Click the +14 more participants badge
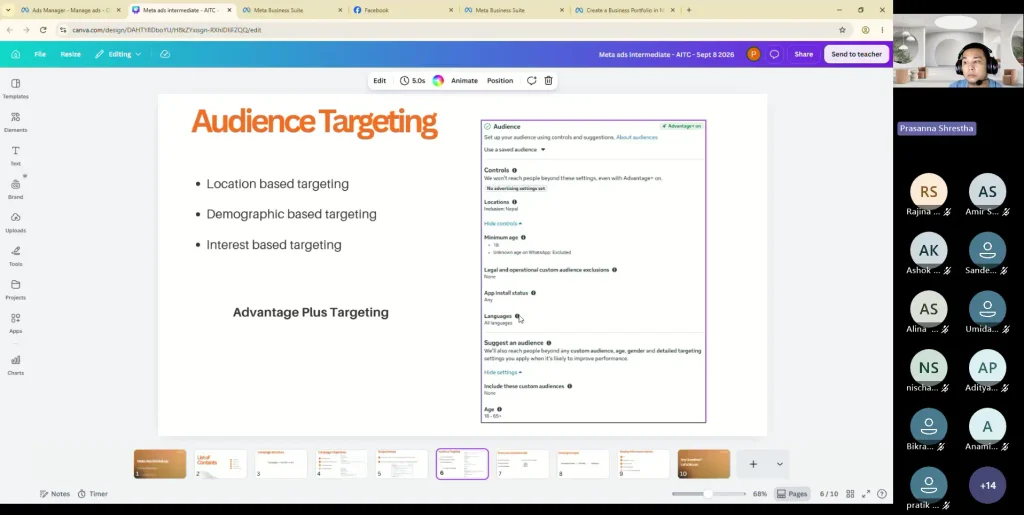Image resolution: width=1024 pixels, height=515 pixels. coord(987,486)
